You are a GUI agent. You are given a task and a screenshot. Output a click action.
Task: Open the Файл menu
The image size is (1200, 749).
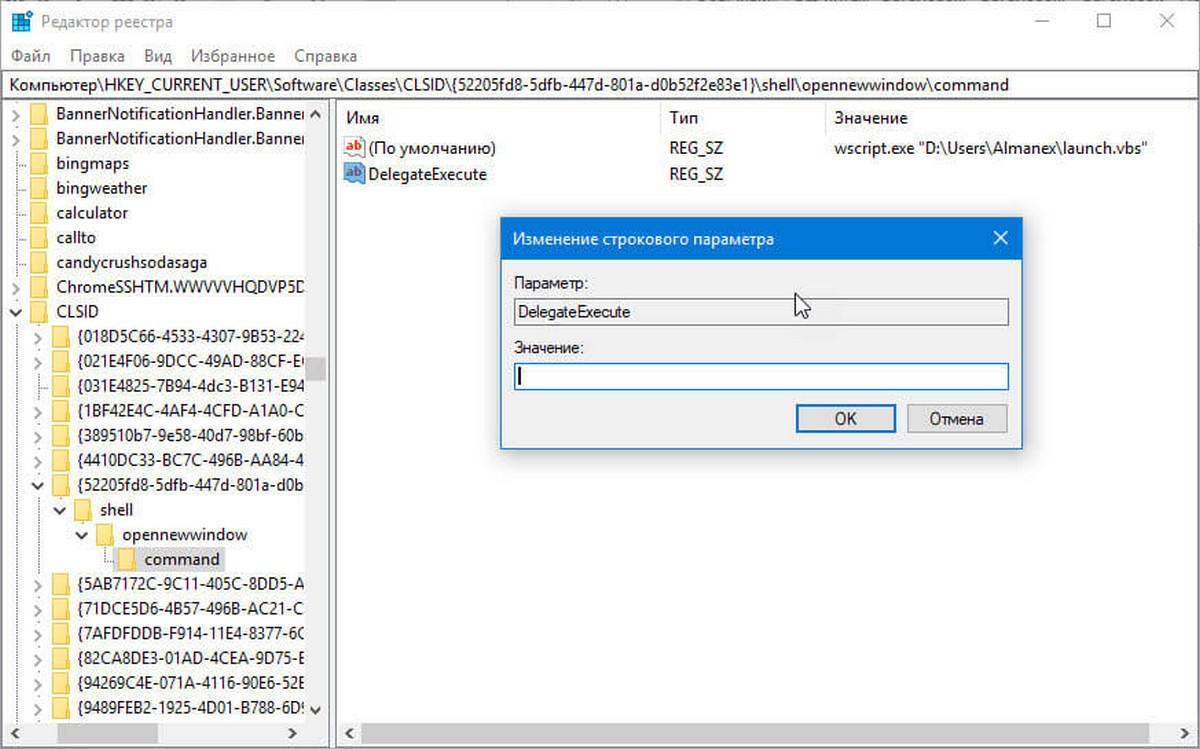30,56
